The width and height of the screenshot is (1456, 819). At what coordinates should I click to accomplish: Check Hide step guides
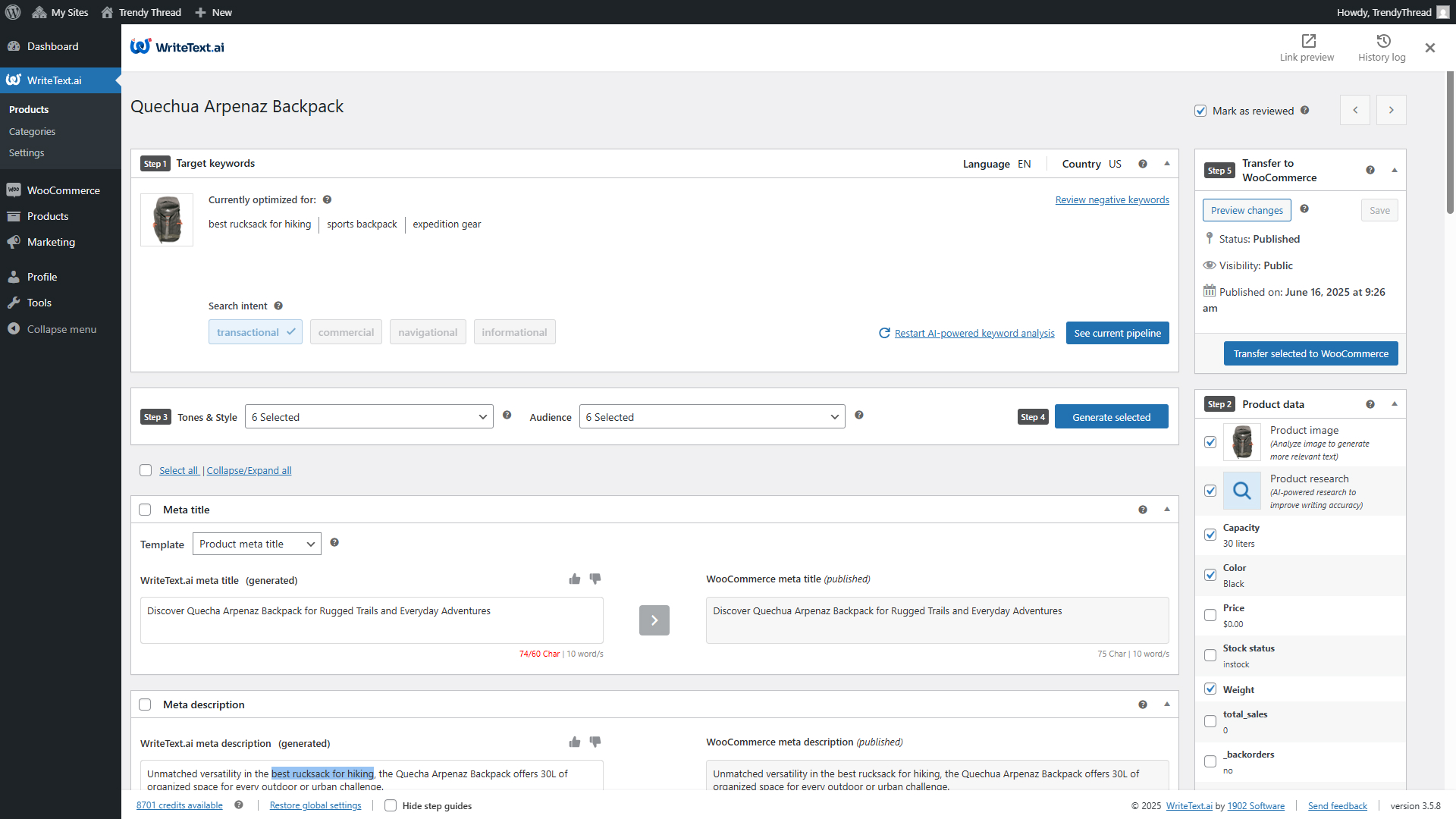tap(390, 805)
